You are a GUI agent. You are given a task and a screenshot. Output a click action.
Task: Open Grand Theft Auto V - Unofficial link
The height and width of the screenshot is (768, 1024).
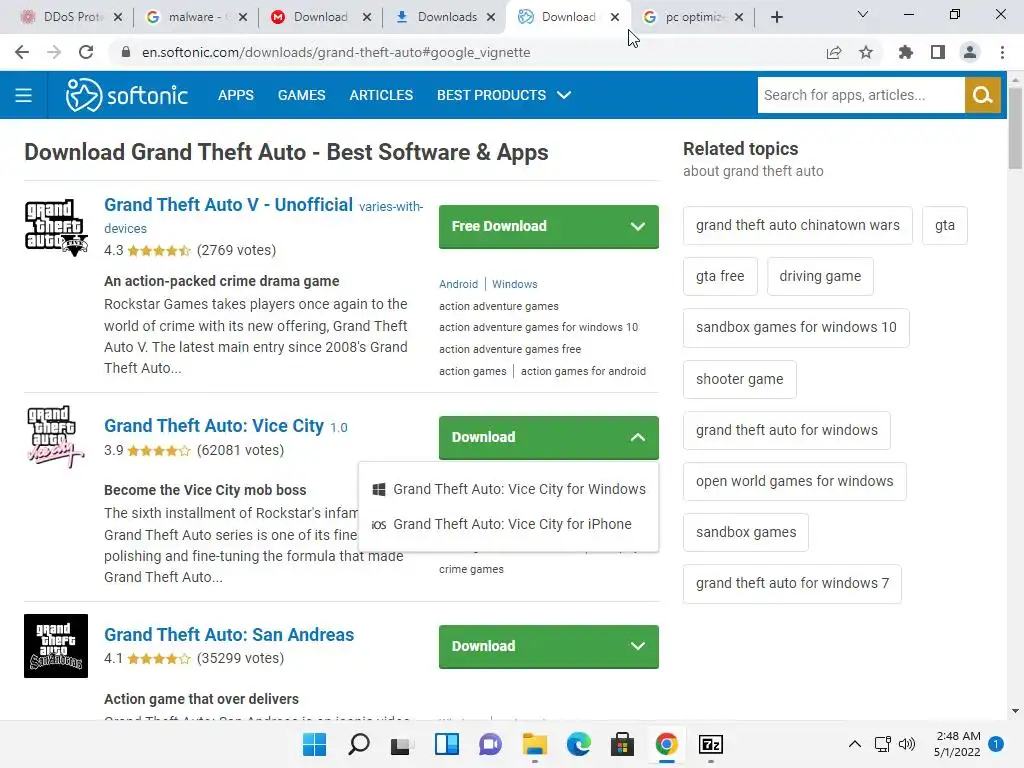click(229, 204)
